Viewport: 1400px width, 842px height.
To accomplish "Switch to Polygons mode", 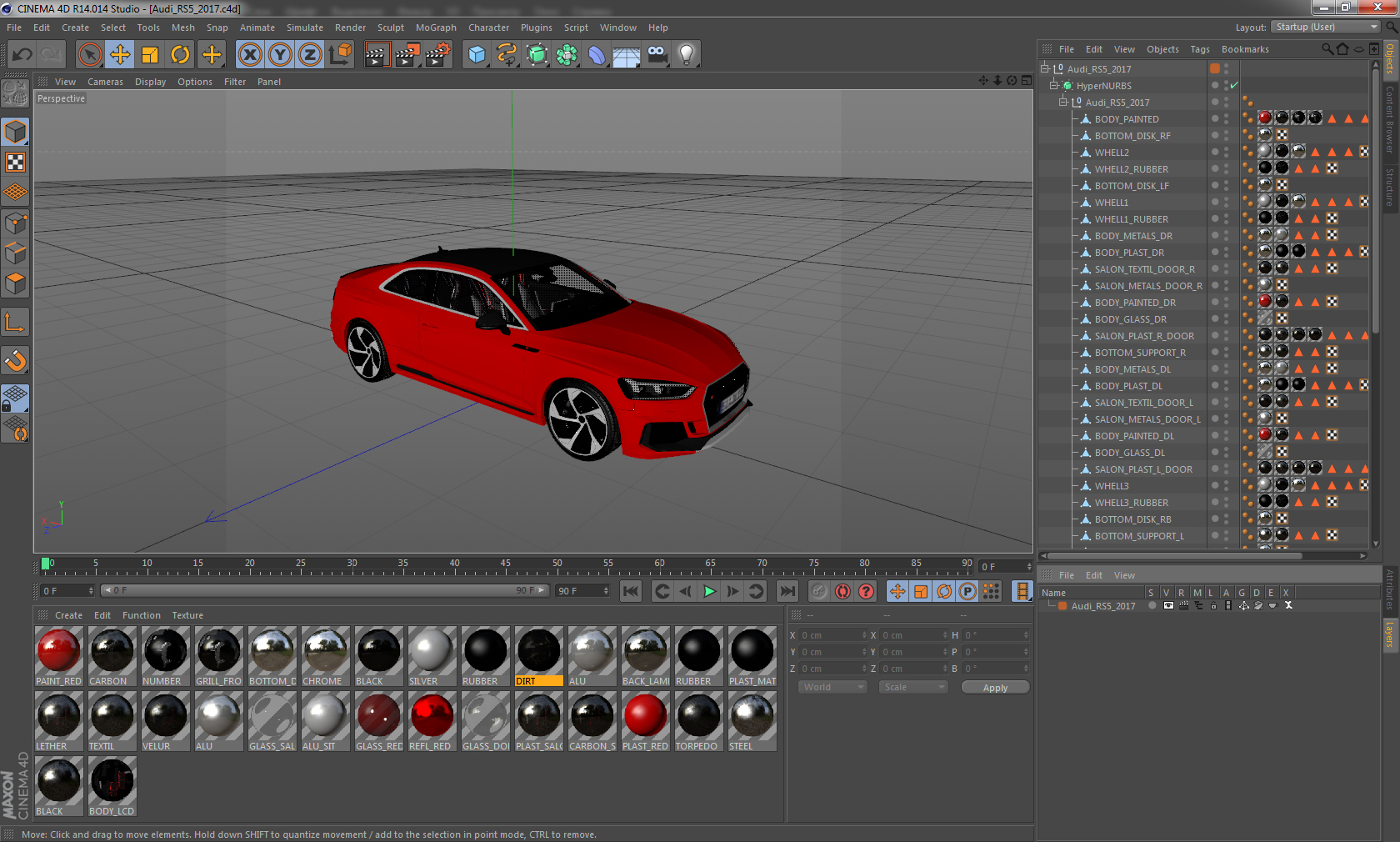I will (16, 283).
